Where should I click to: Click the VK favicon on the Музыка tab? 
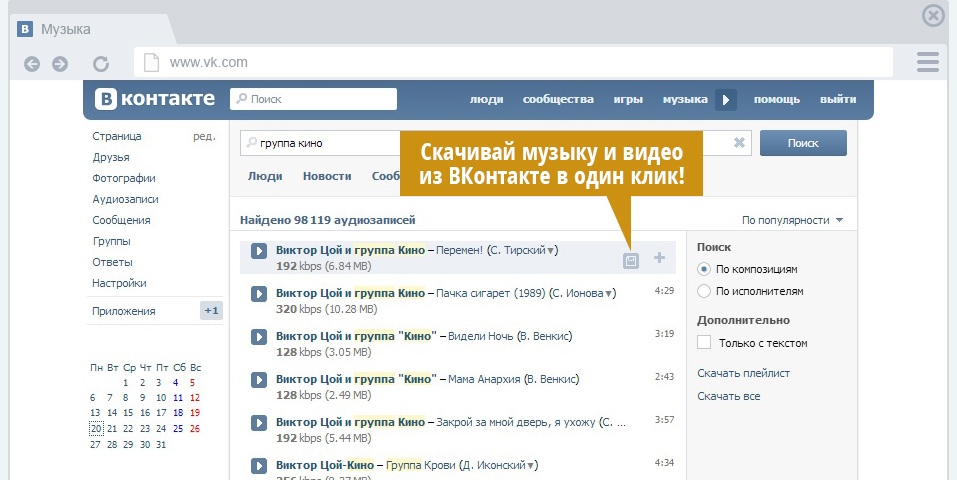(25, 29)
